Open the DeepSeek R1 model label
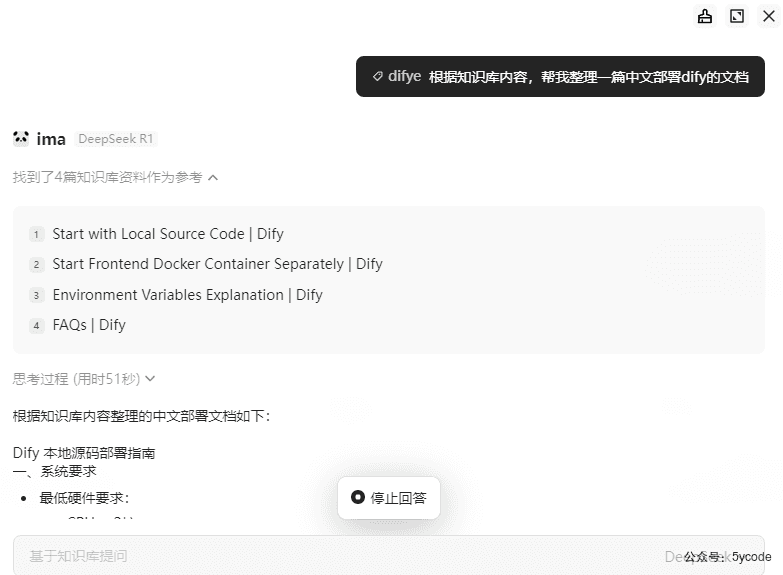 tap(116, 139)
